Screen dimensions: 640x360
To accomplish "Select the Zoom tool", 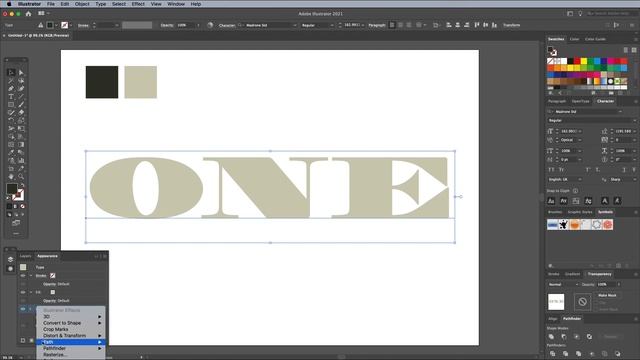I will (x=21, y=177).
